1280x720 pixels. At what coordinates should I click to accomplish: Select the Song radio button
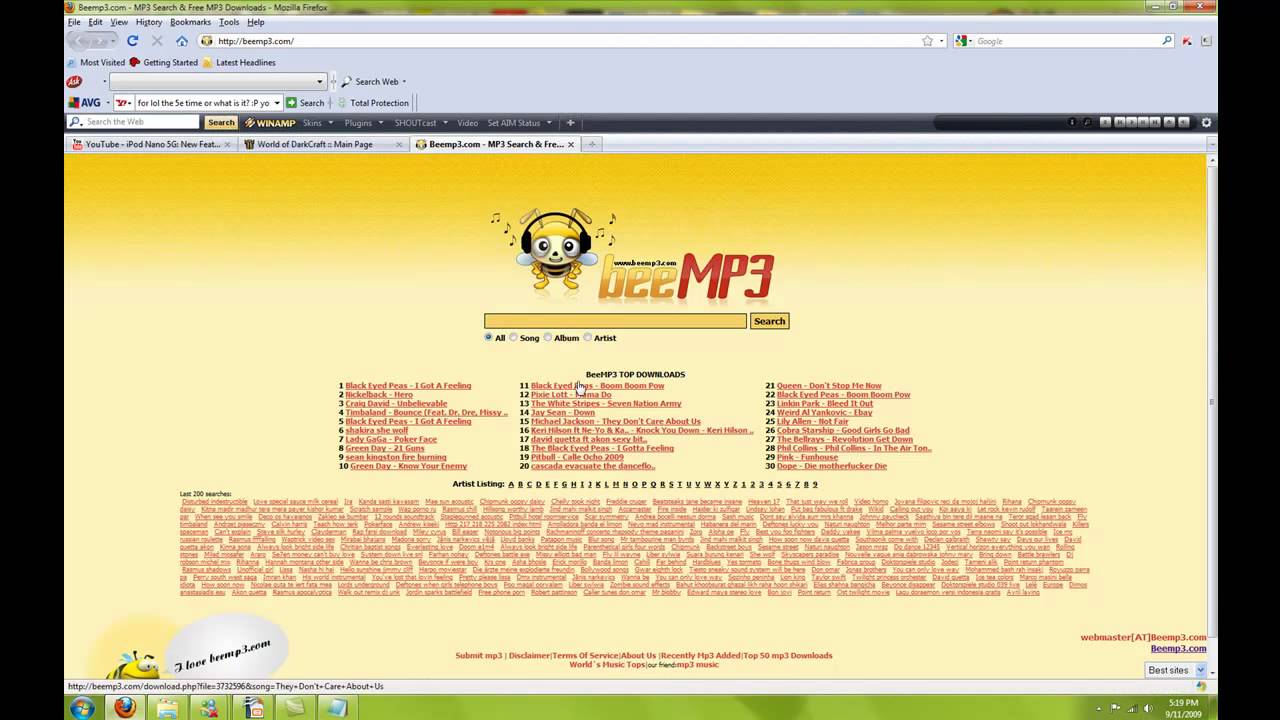tap(513, 337)
